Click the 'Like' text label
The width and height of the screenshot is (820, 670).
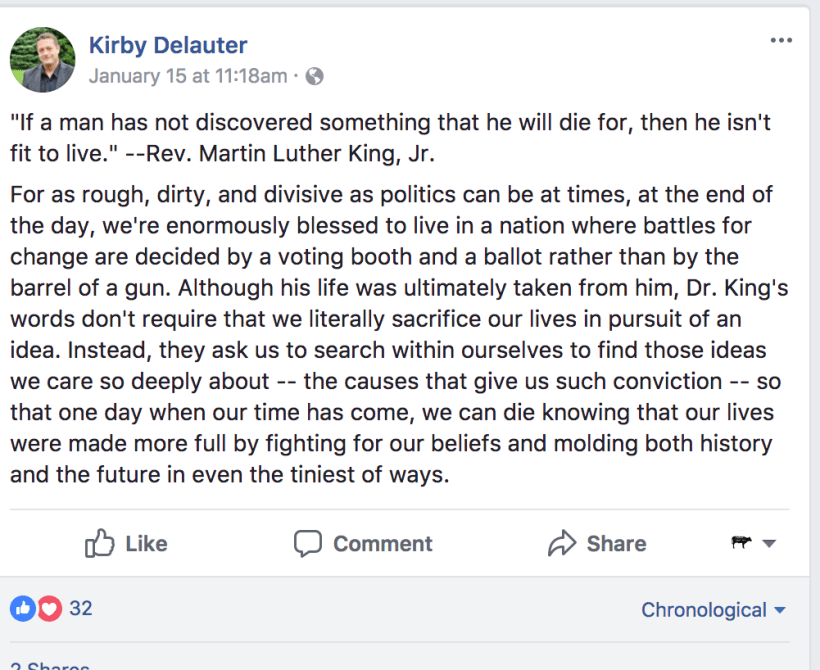pyautogui.click(x=146, y=544)
